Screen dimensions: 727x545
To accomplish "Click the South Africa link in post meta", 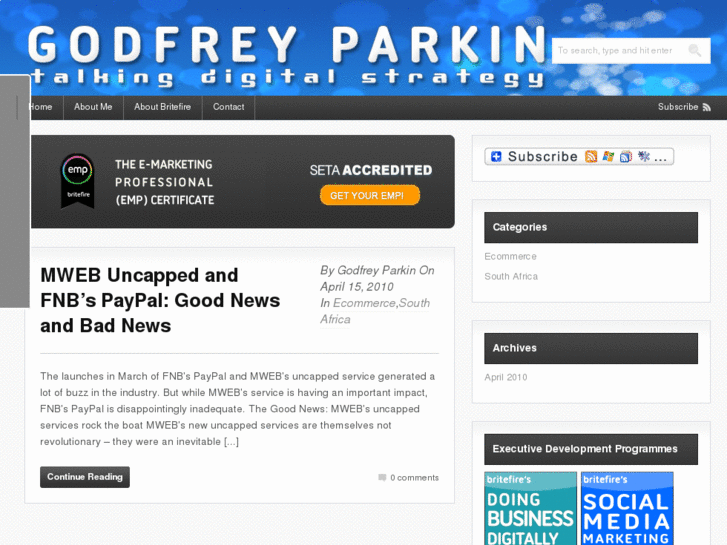I will point(375,311).
